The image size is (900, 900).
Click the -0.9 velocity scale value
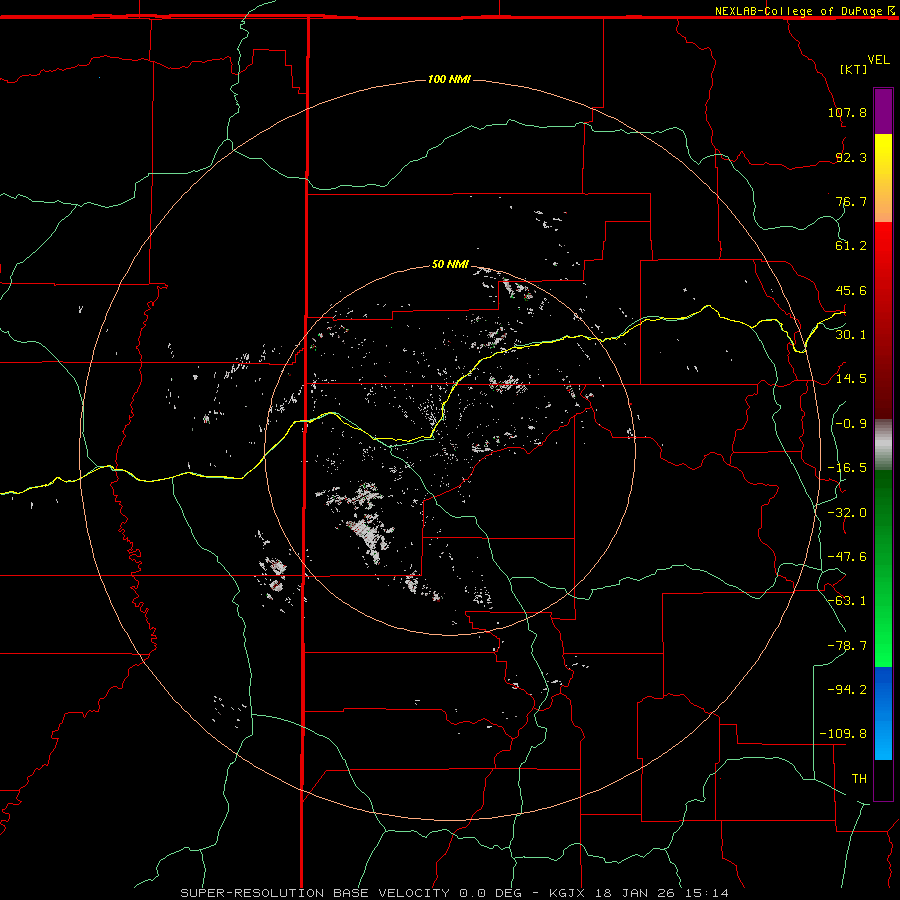click(x=851, y=424)
